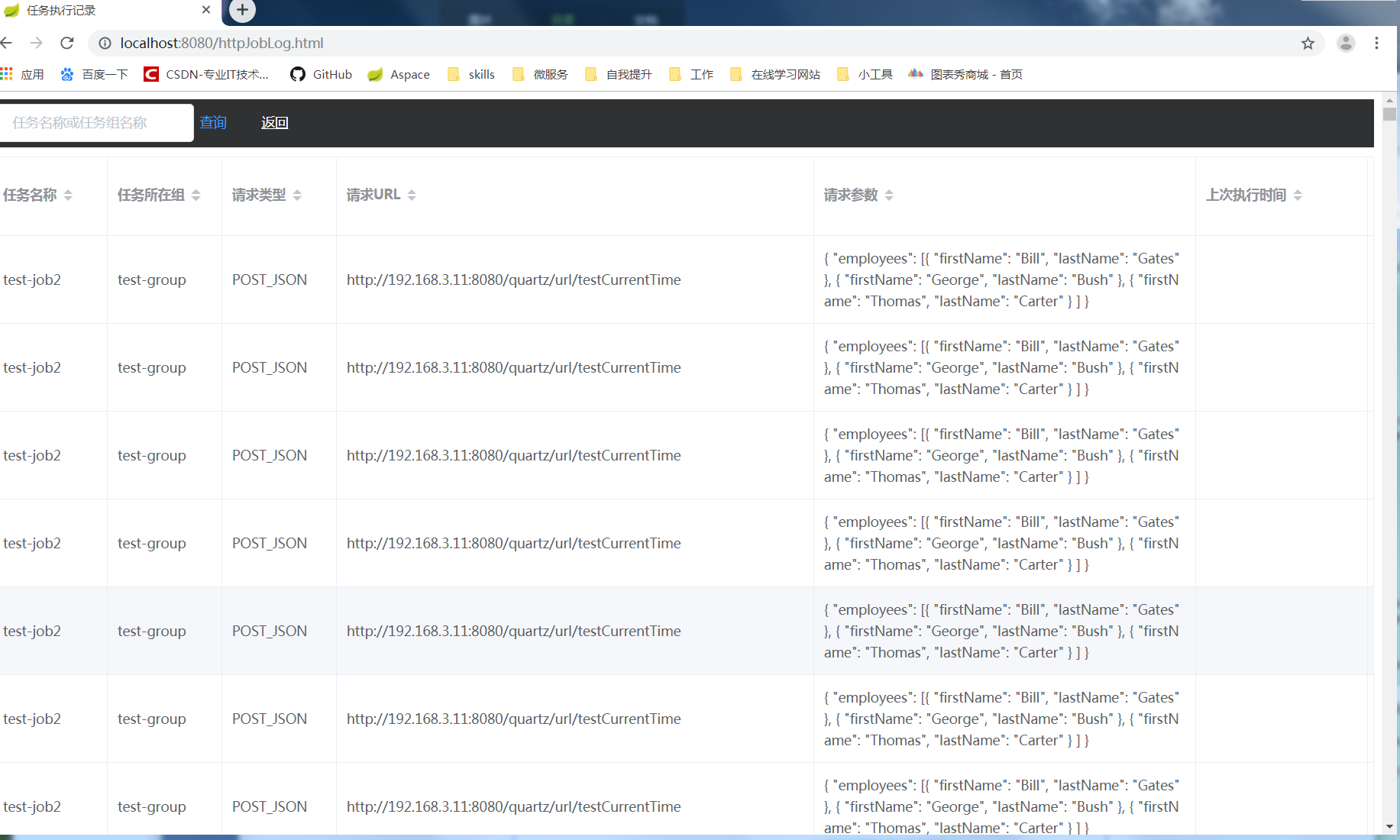This screenshot has width=1400, height=840.
Task: Toggle sorting on the 任务名称 column
Action: 68,195
